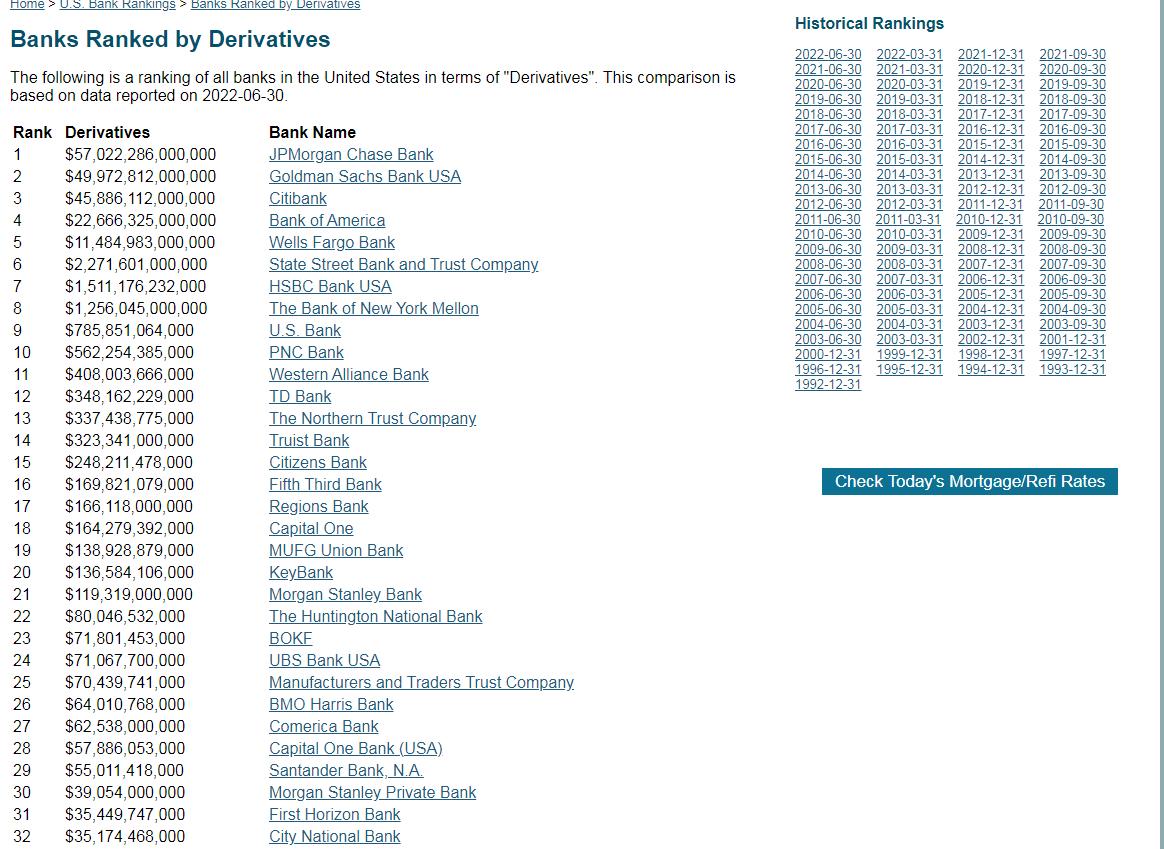The width and height of the screenshot is (1164, 849).
Task: Click Western Alliance Bank link
Action: (x=348, y=374)
